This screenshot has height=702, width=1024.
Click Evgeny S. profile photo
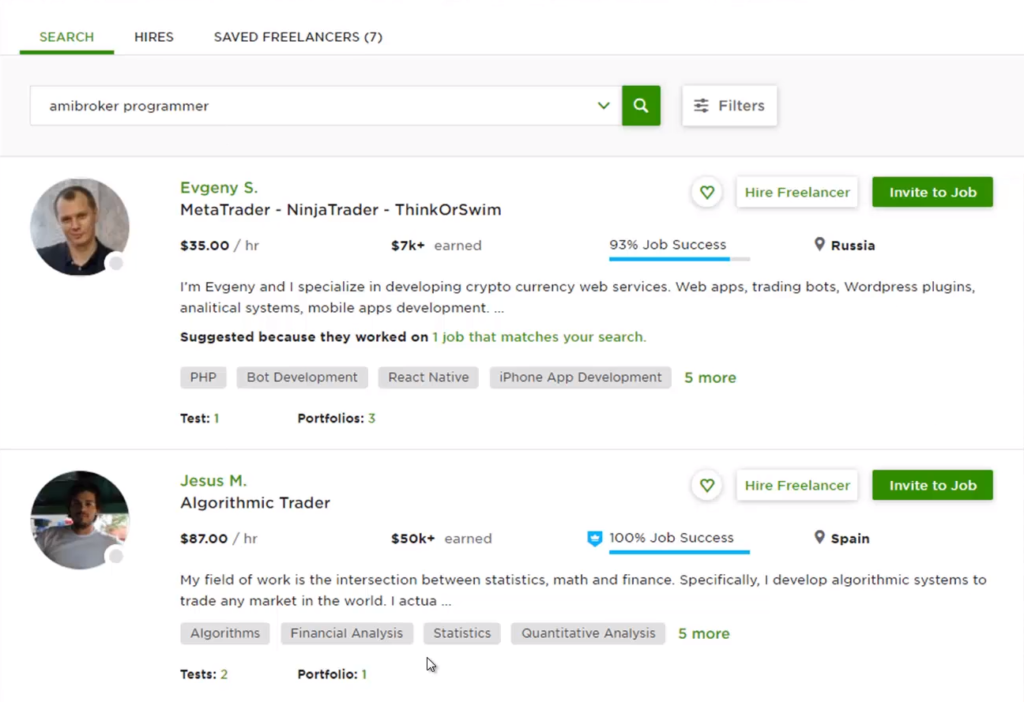click(80, 227)
